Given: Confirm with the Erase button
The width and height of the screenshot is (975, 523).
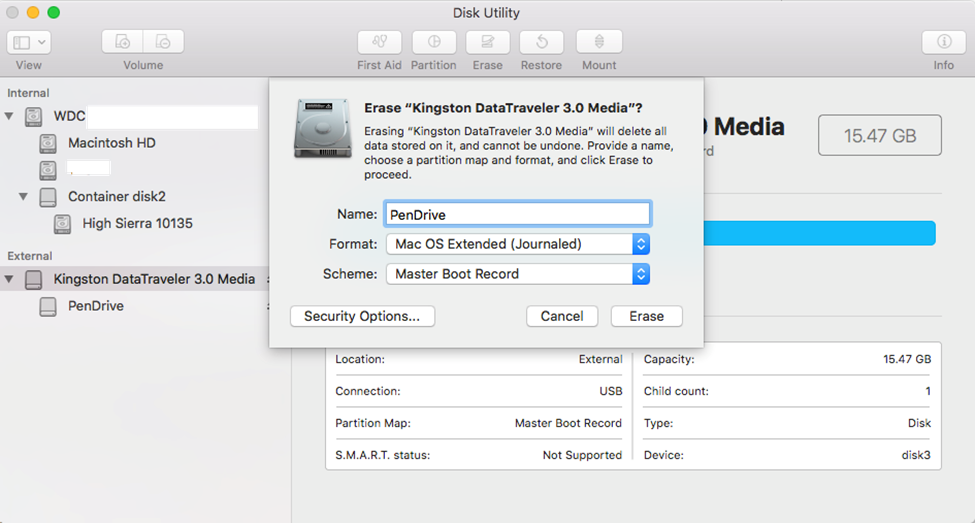Looking at the screenshot, I should (x=647, y=316).
